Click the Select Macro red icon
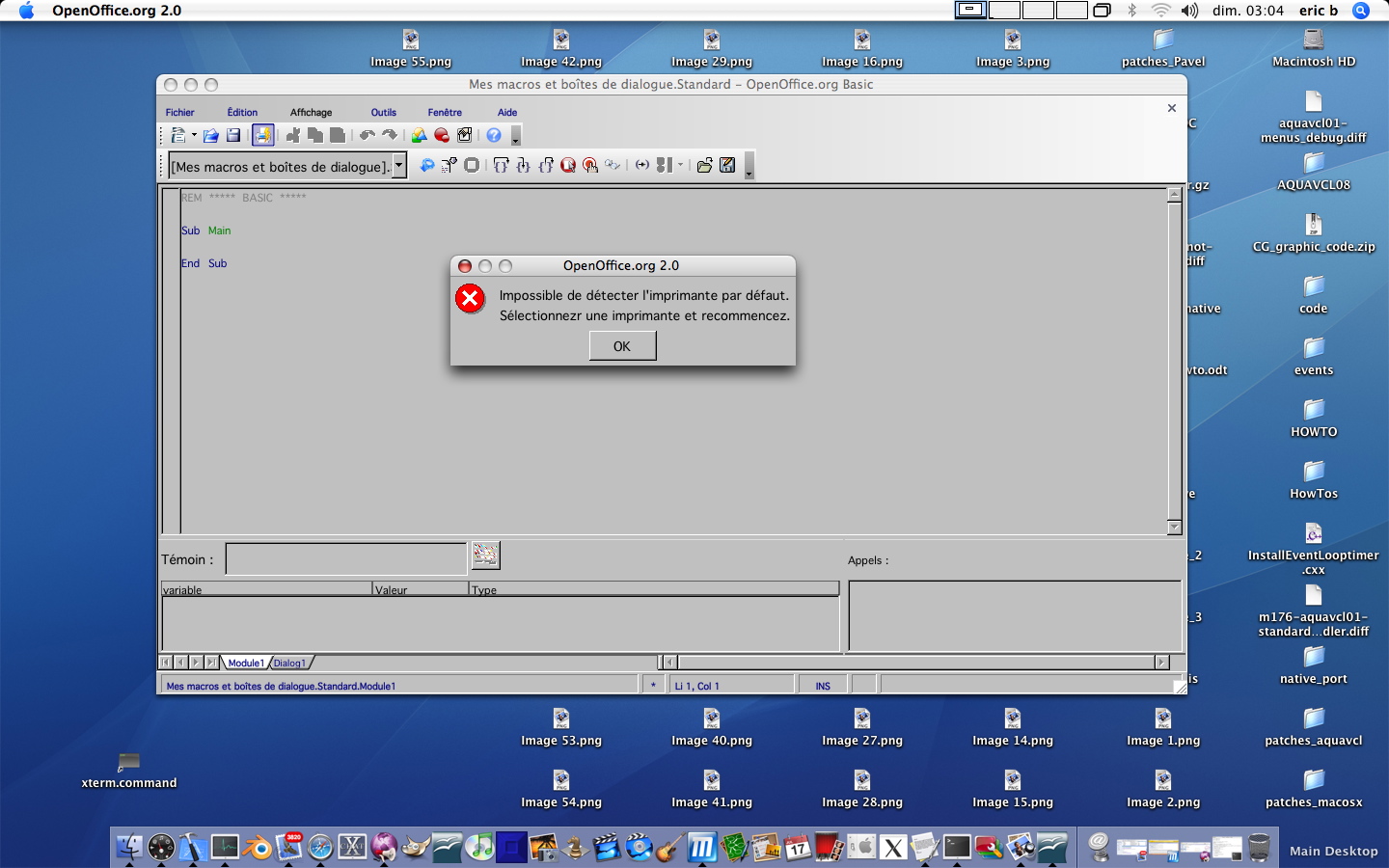The image size is (1389, 868). (442, 136)
